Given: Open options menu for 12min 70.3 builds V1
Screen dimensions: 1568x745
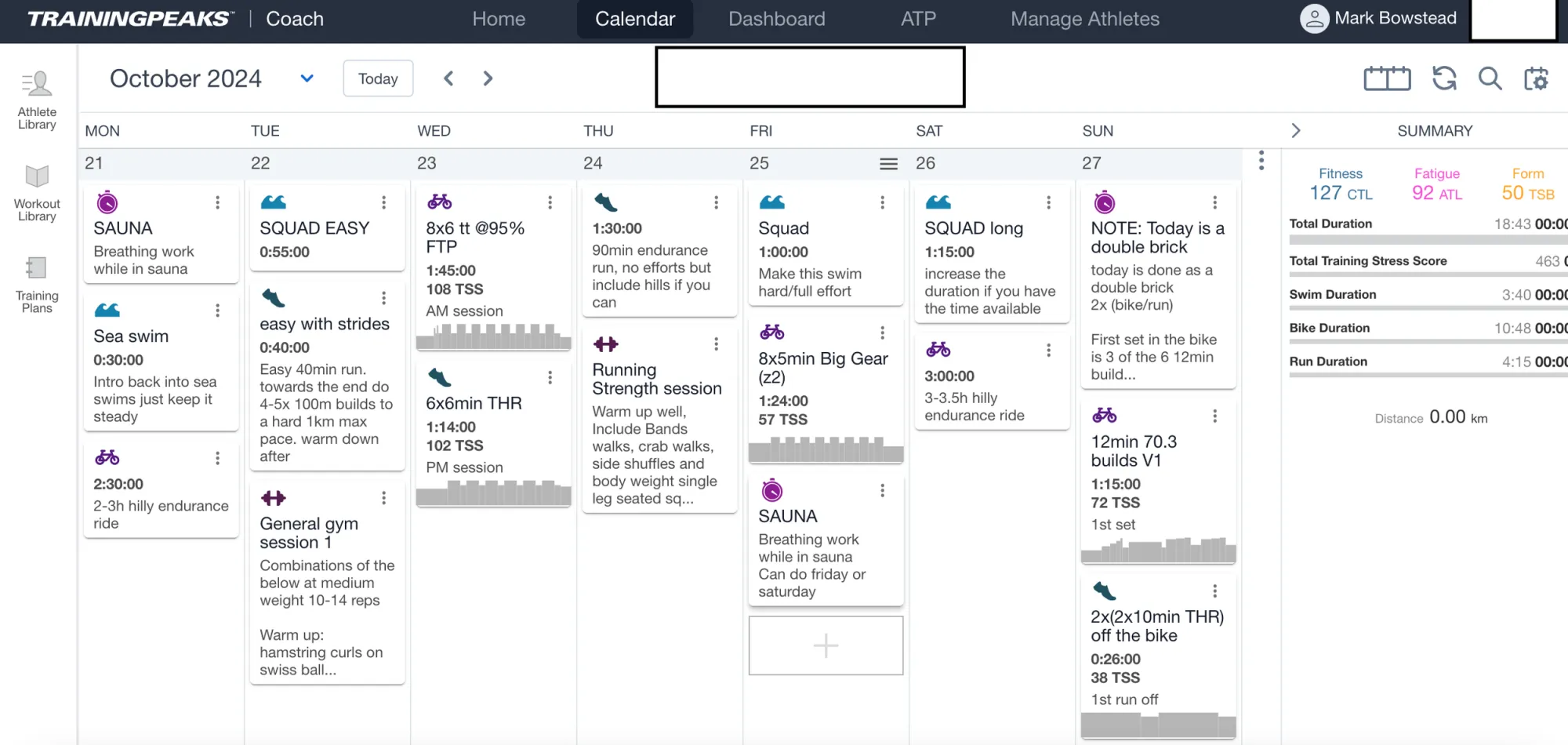Looking at the screenshot, I should coord(1214,416).
